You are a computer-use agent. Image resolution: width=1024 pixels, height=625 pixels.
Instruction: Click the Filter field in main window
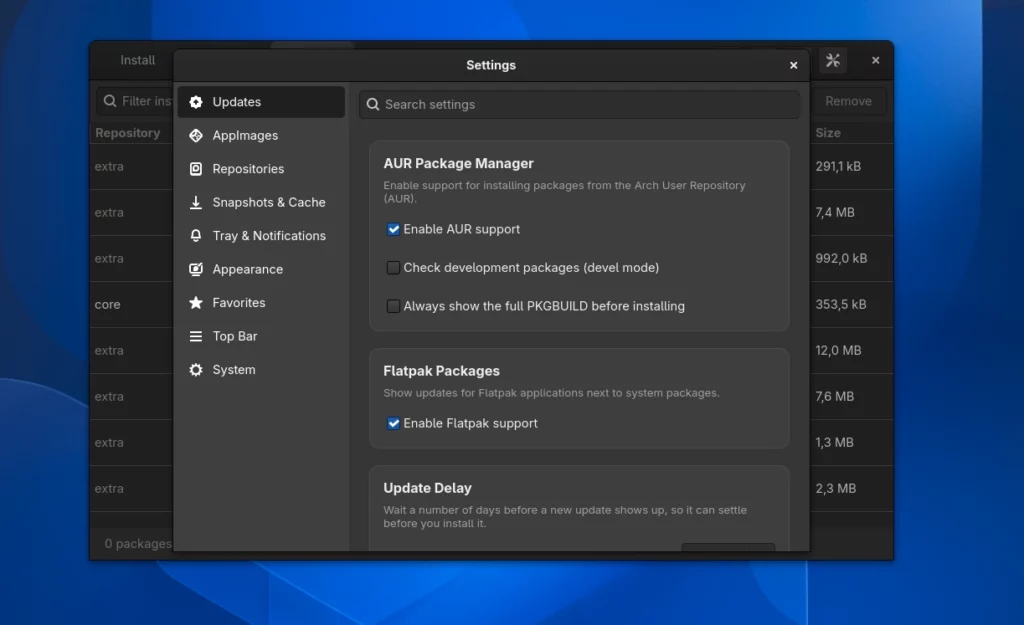pyautogui.click(x=135, y=101)
